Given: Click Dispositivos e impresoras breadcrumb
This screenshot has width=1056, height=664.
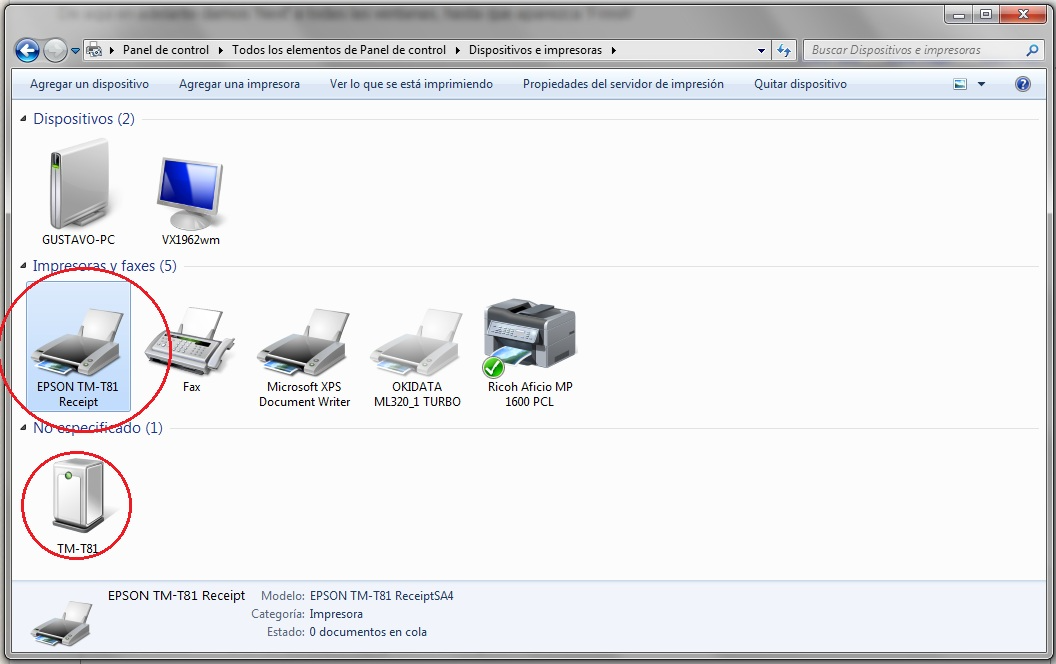Looking at the screenshot, I should click(535, 50).
